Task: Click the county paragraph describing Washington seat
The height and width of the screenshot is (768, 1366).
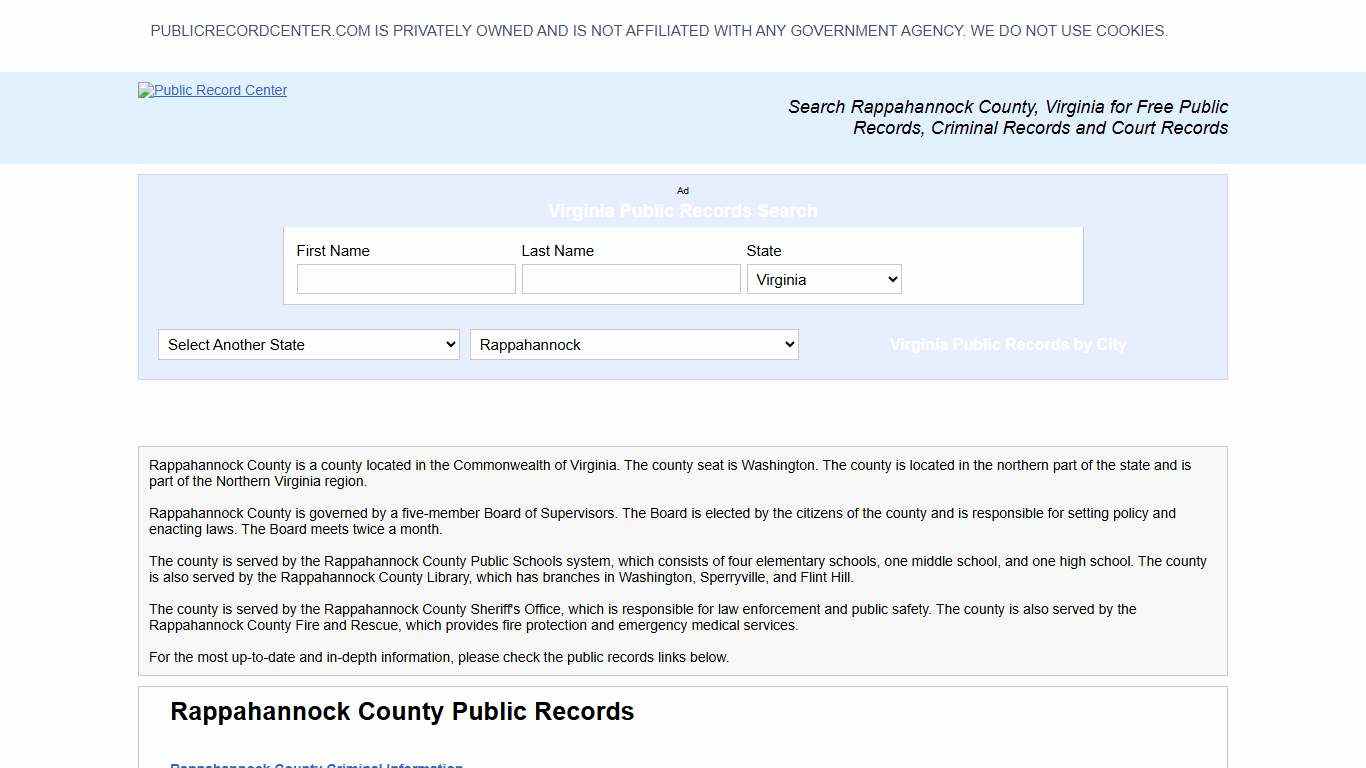Action: pos(669,472)
